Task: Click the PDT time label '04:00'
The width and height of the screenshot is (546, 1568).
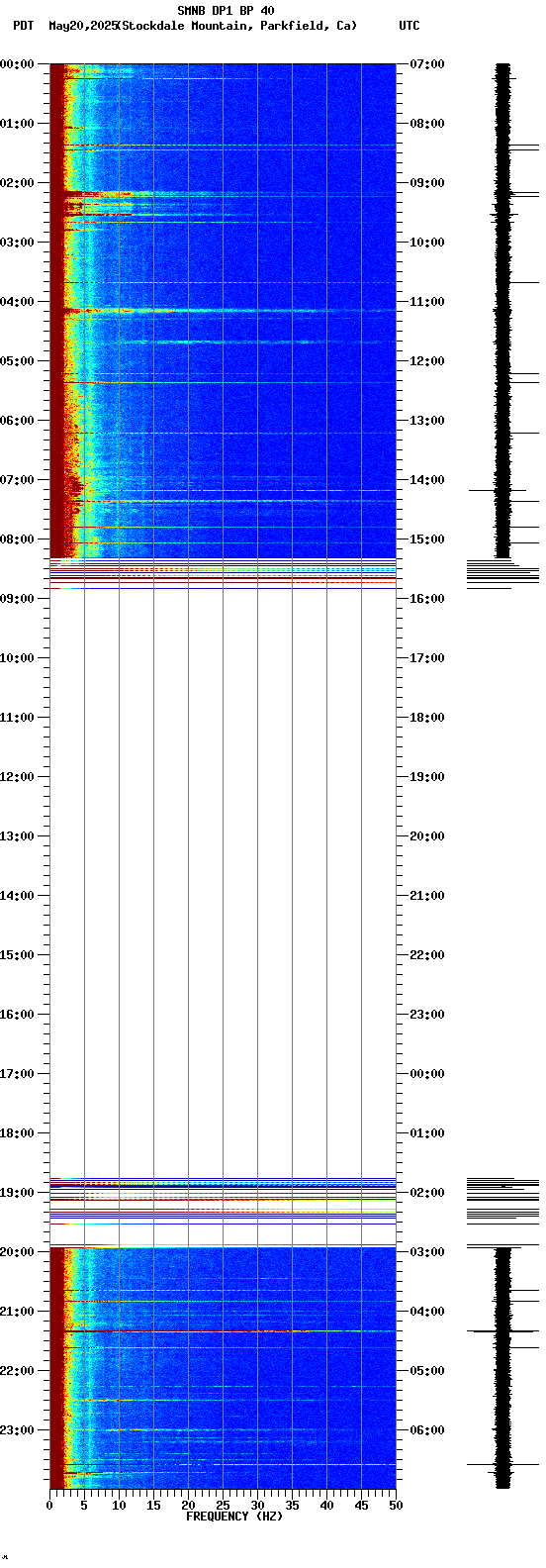Action: (18, 301)
